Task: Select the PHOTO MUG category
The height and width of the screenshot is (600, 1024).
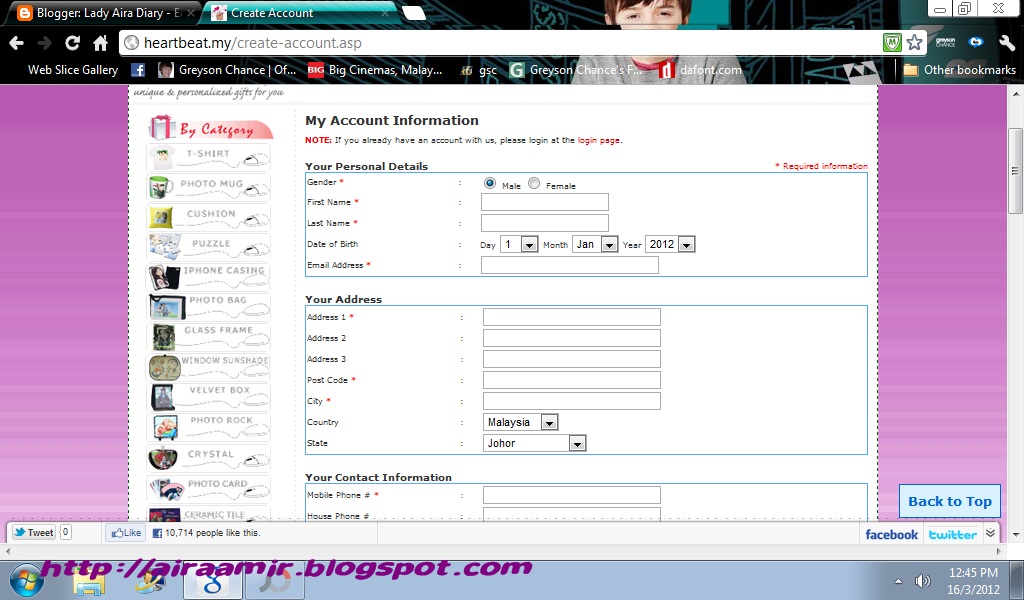Action: 208,187
